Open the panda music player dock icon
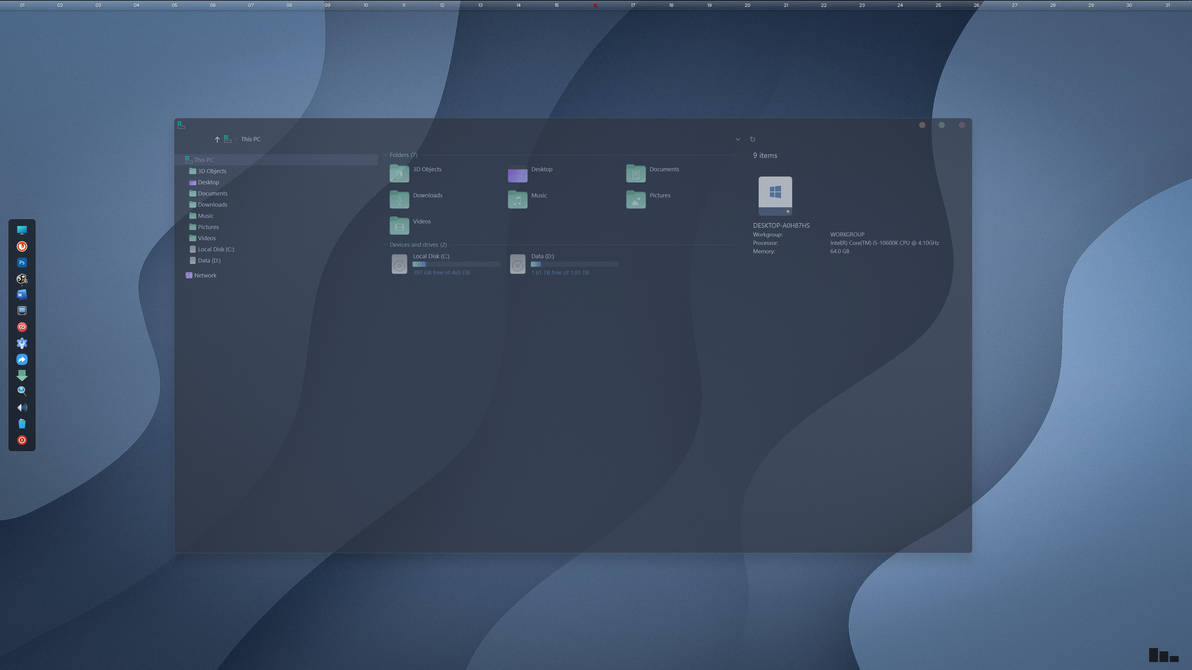This screenshot has width=1192, height=670. click(x=22, y=278)
